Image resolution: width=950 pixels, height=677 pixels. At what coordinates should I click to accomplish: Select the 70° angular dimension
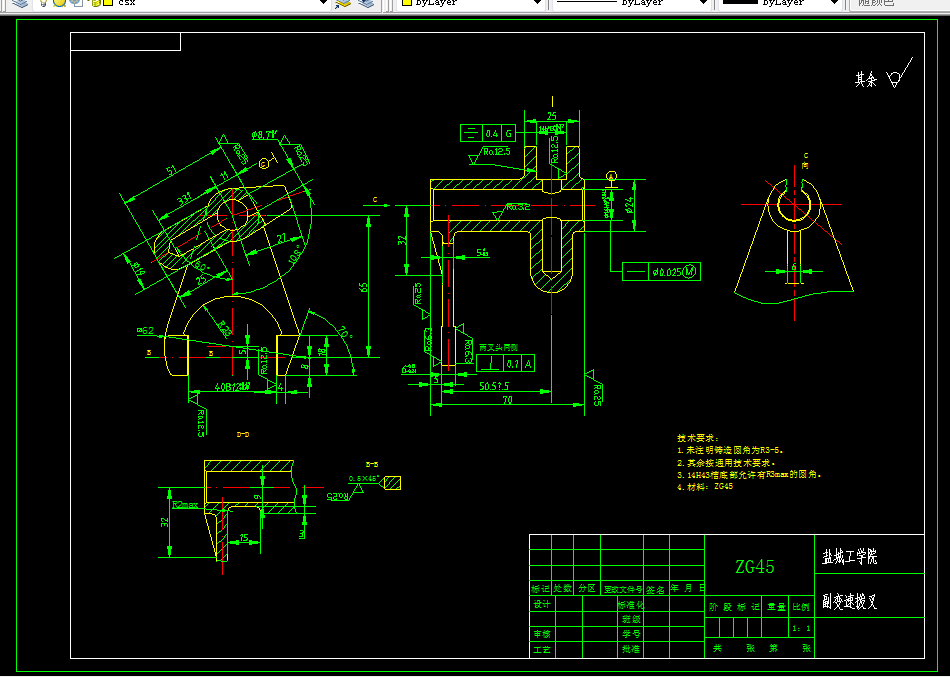345,333
